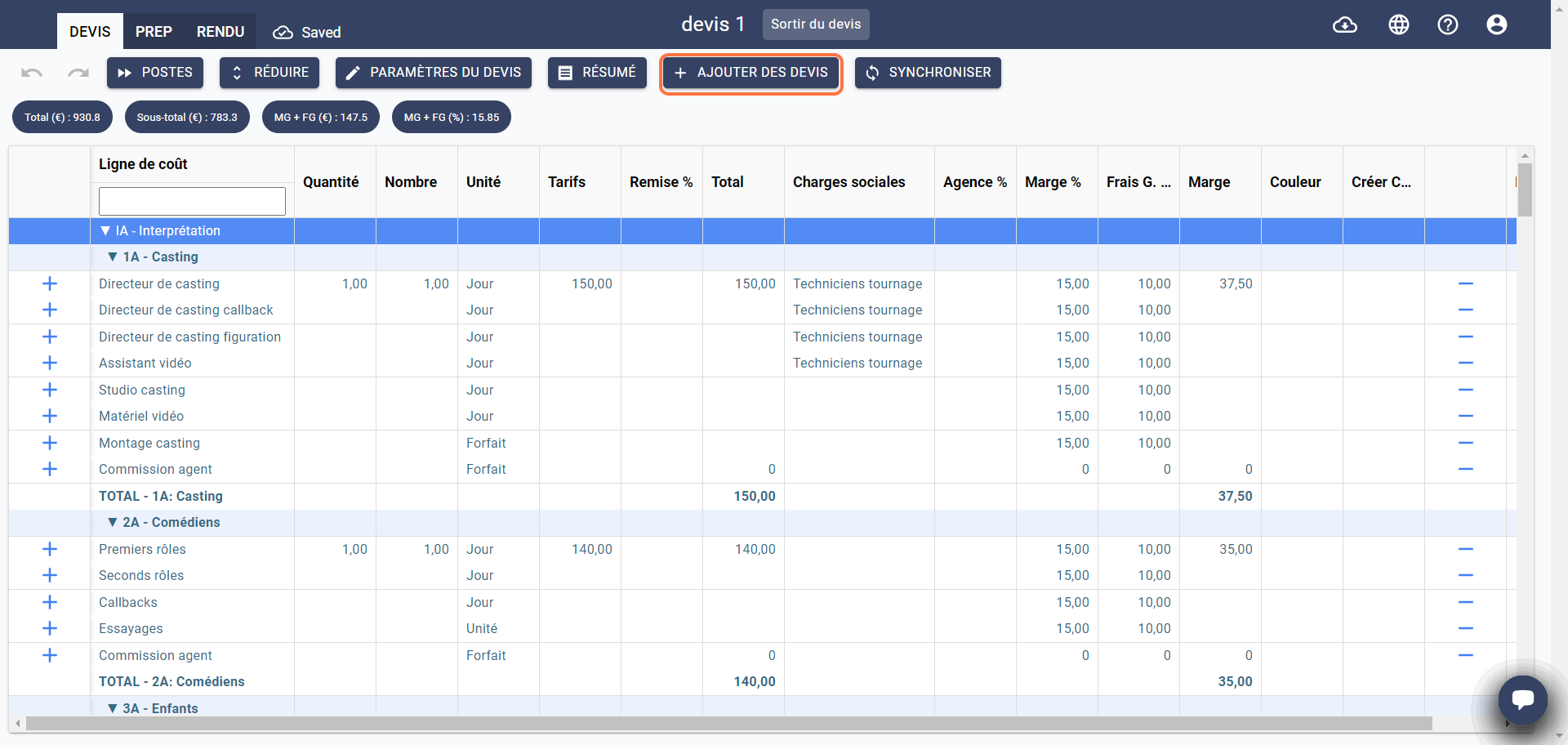Click the SYNCHRONISER button
Viewport: 1568px width, 745px height.
click(928, 73)
